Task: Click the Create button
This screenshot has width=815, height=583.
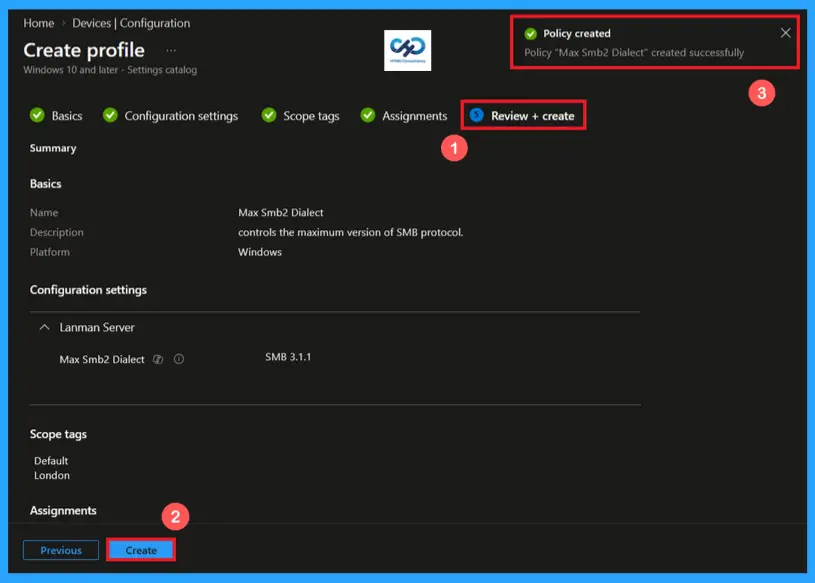Action: pyautogui.click(x=141, y=550)
